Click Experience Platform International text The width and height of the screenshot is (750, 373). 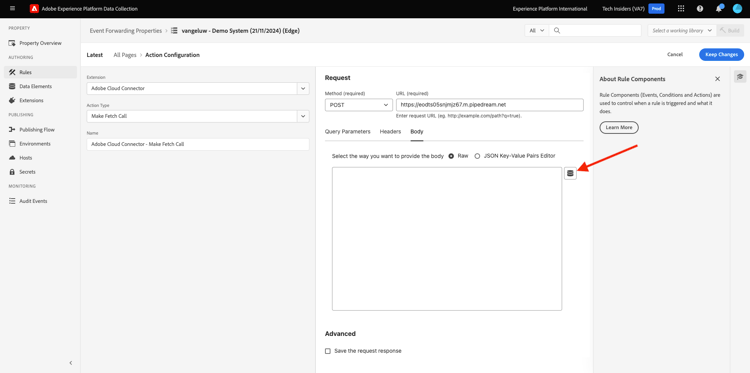point(550,9)
